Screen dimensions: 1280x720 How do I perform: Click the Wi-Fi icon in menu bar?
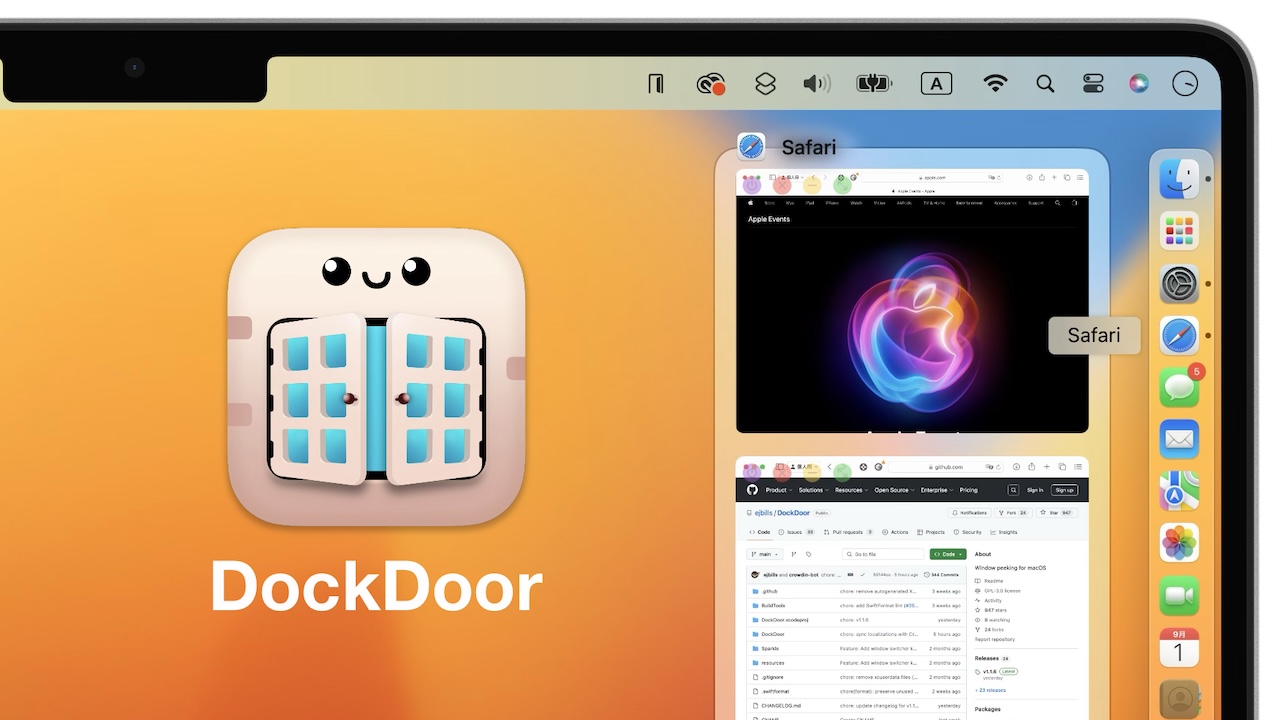[x=995, y=84]
